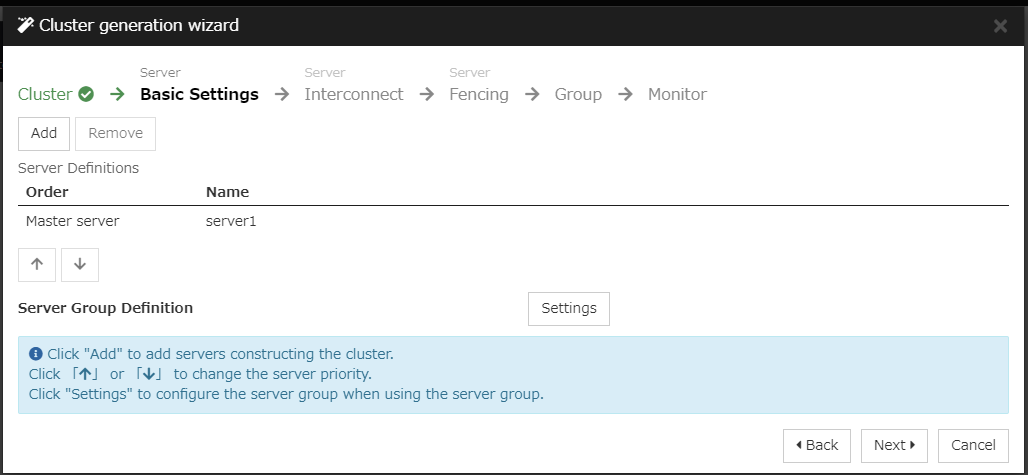Select the Basic Settings step

tap(199, 95)
